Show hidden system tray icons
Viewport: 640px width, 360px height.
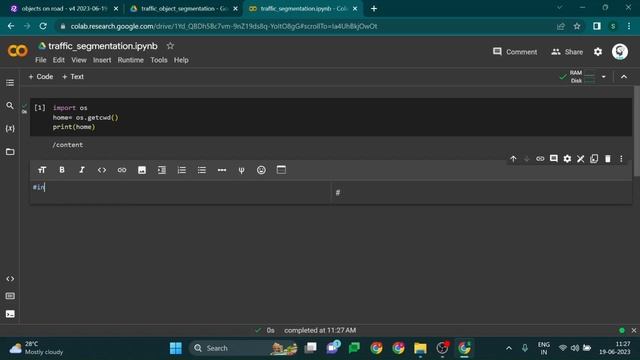[509, 348]
